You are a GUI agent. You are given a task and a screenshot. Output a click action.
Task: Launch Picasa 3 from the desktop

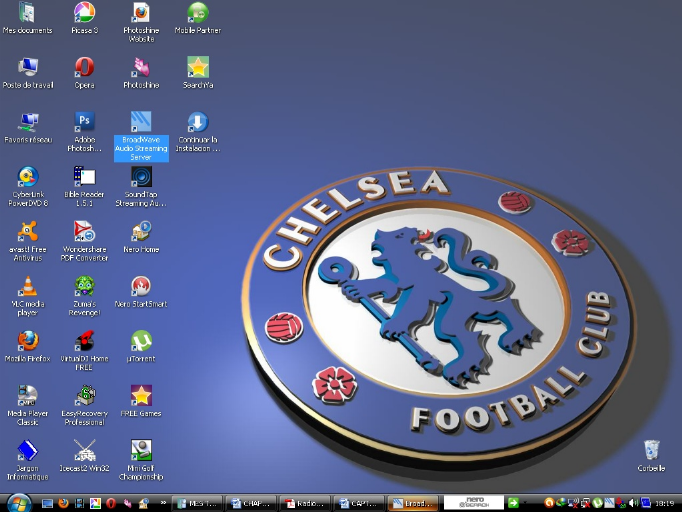click(84, 19)
